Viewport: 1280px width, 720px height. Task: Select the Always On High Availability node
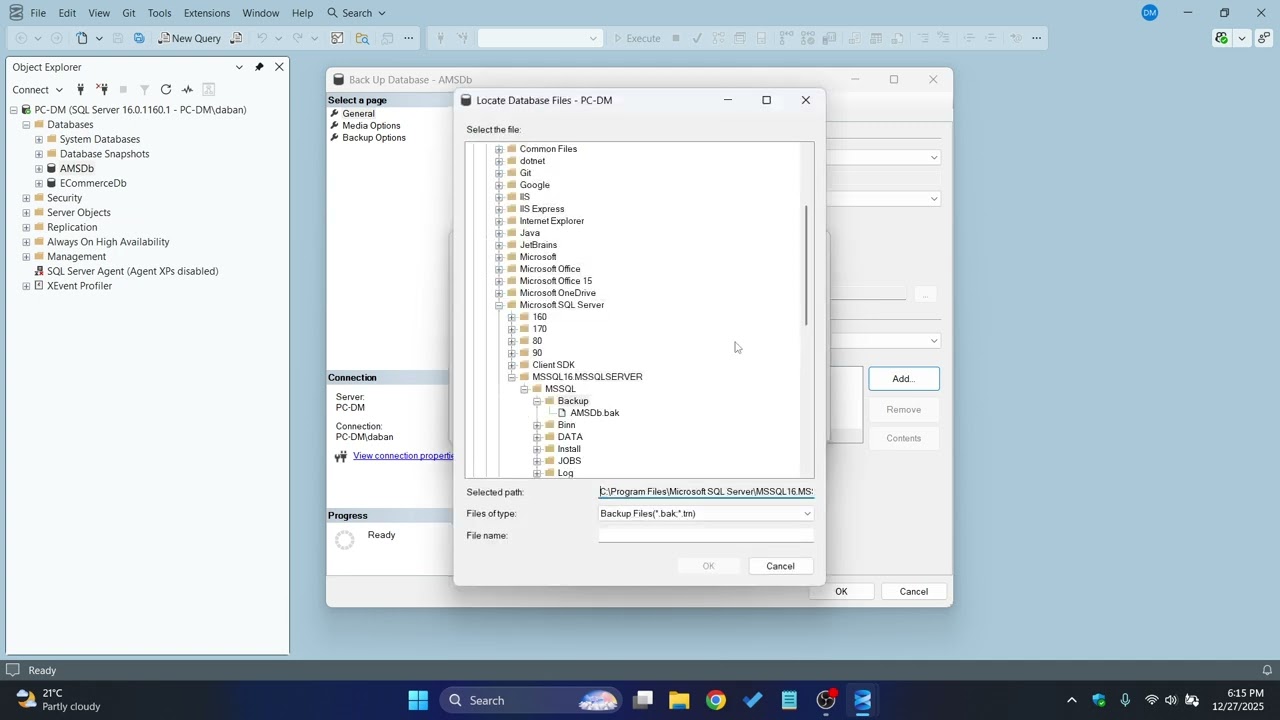pos(108,242)
